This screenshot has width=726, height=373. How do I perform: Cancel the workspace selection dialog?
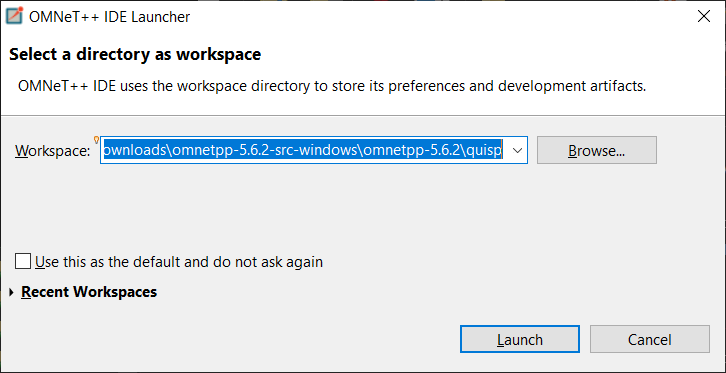tap(650, 339)
